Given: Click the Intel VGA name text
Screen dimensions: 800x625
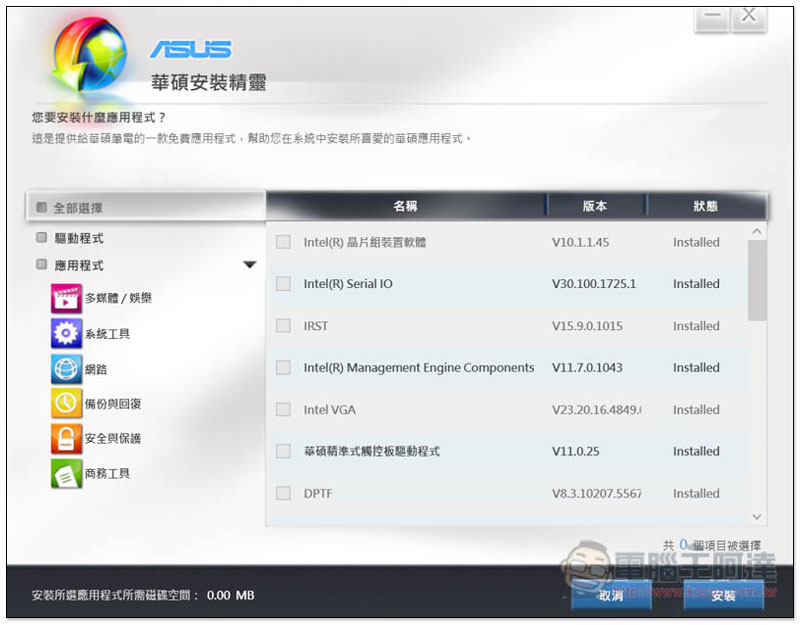Looking at the screenshot, I should (x=330, y=410).
